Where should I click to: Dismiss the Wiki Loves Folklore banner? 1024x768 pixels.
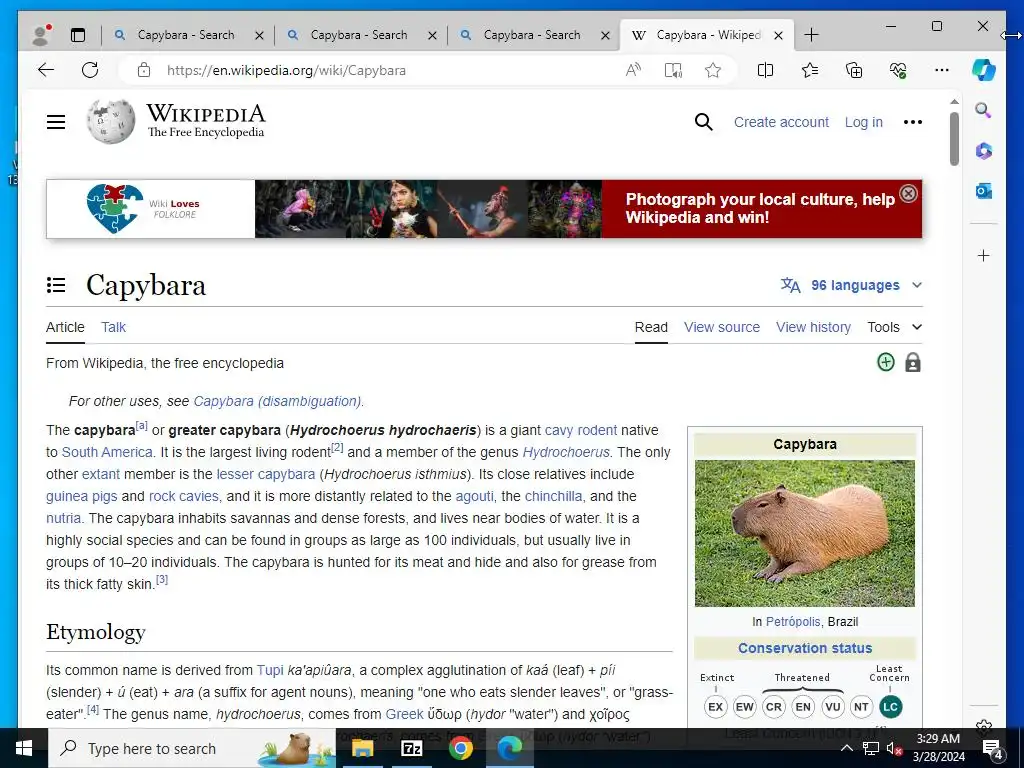click(x=908, y=193)
